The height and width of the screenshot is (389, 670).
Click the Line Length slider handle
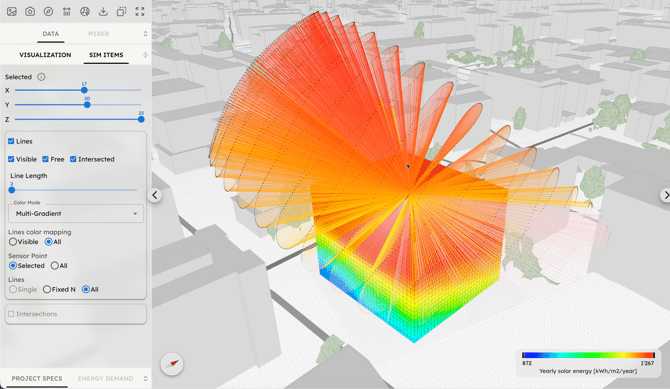12,190
